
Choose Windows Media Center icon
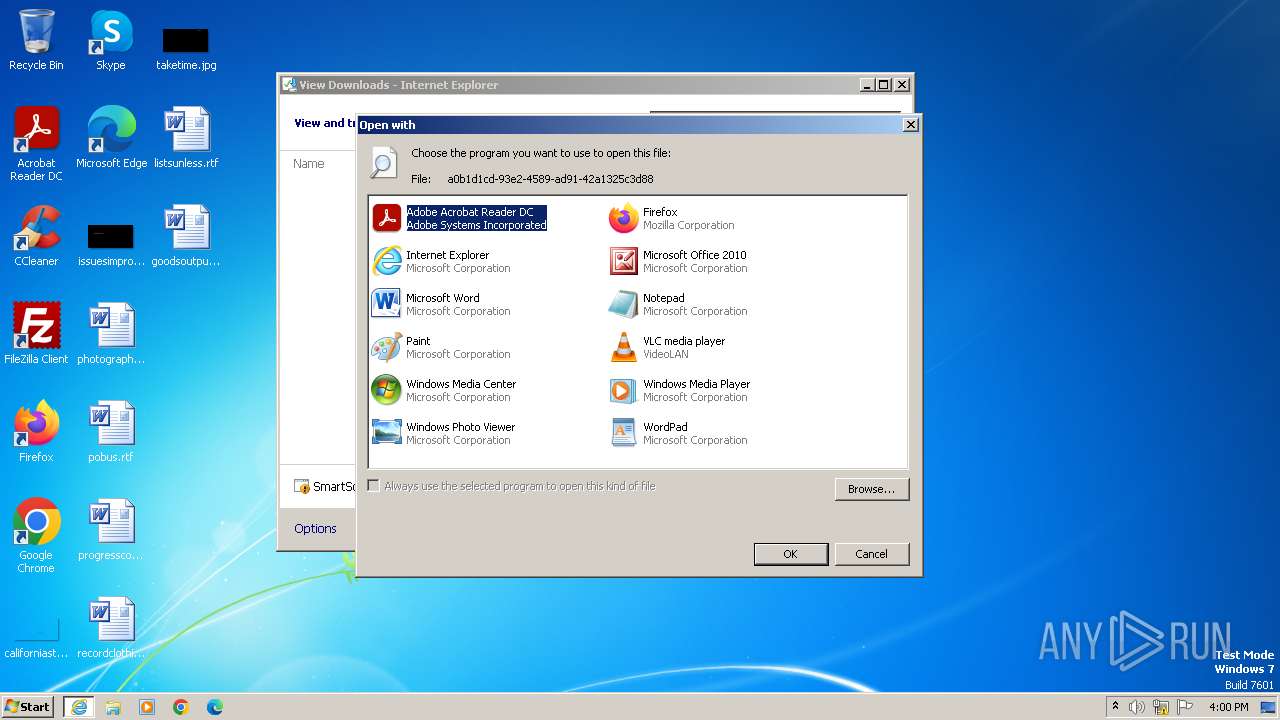(387, 390)
